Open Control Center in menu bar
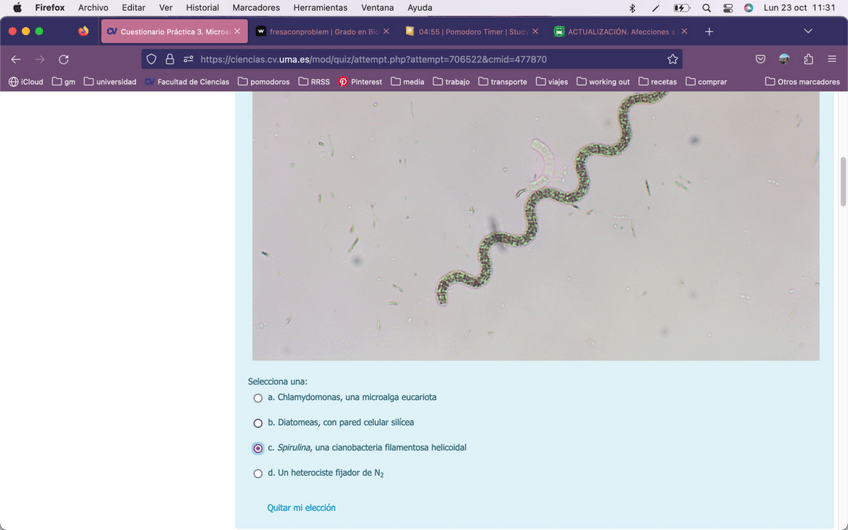This screenshot has width=848, height=530. coord(728,8)
